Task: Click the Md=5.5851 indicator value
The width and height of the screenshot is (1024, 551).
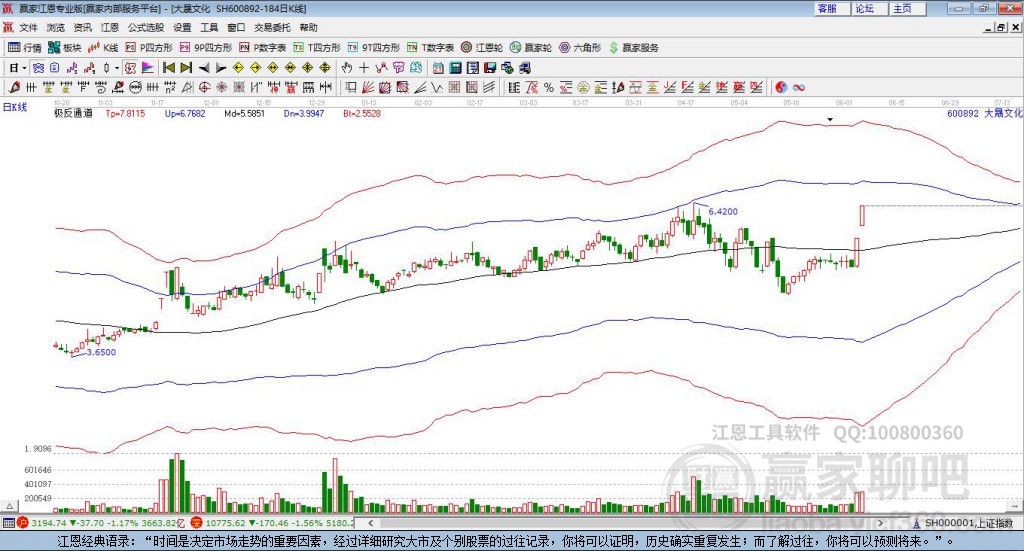Action: coord(245,113)
